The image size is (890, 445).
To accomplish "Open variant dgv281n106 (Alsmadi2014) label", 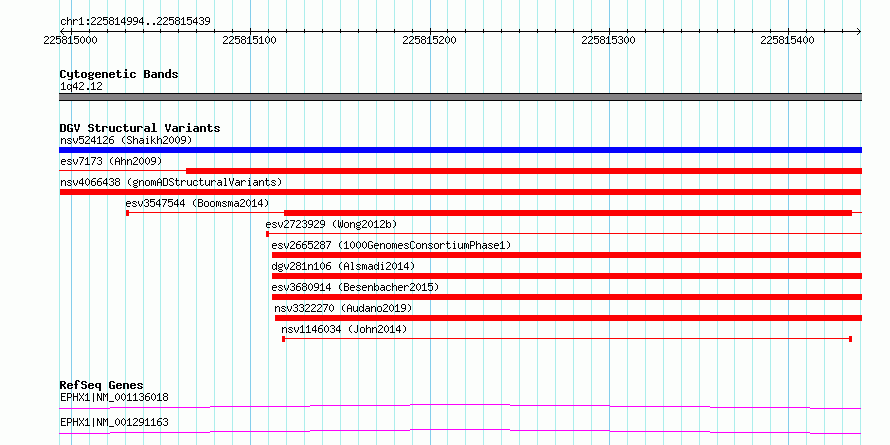I will 343,266.
